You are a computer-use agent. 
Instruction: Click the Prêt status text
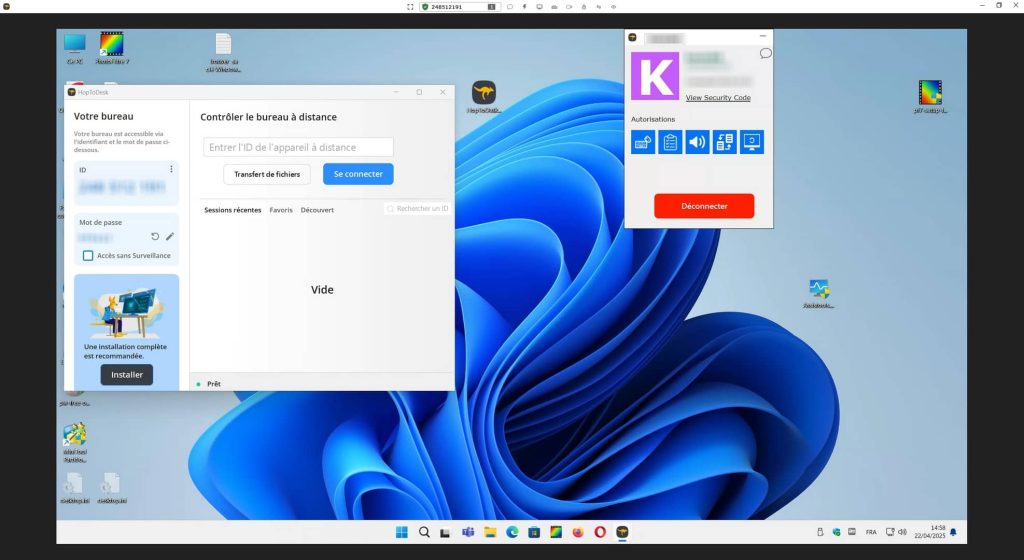(214, 384)
